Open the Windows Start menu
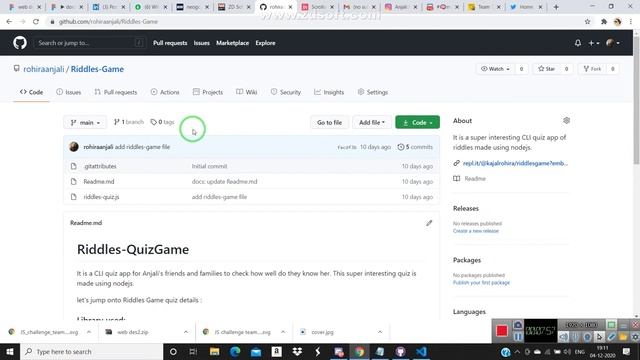 click(x=10, y=351)
